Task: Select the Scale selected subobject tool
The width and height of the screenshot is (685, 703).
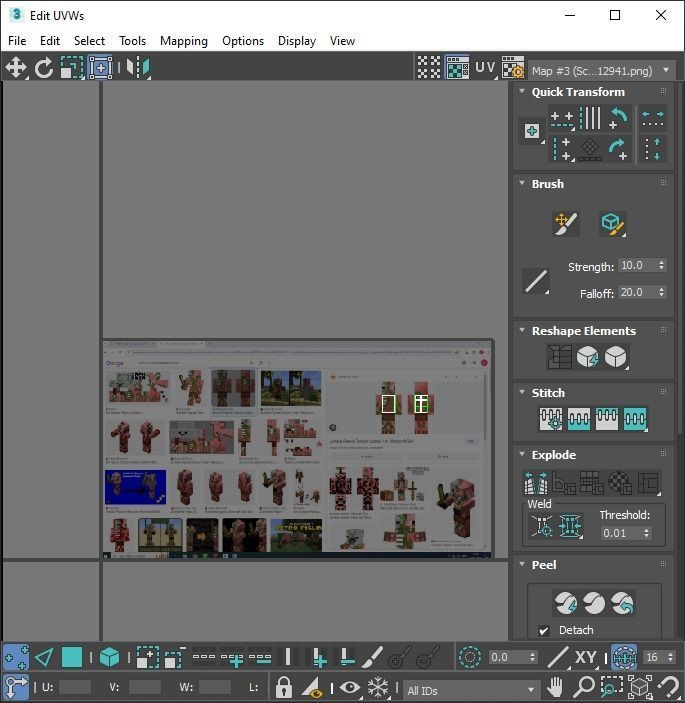Action: pos(72,68)
